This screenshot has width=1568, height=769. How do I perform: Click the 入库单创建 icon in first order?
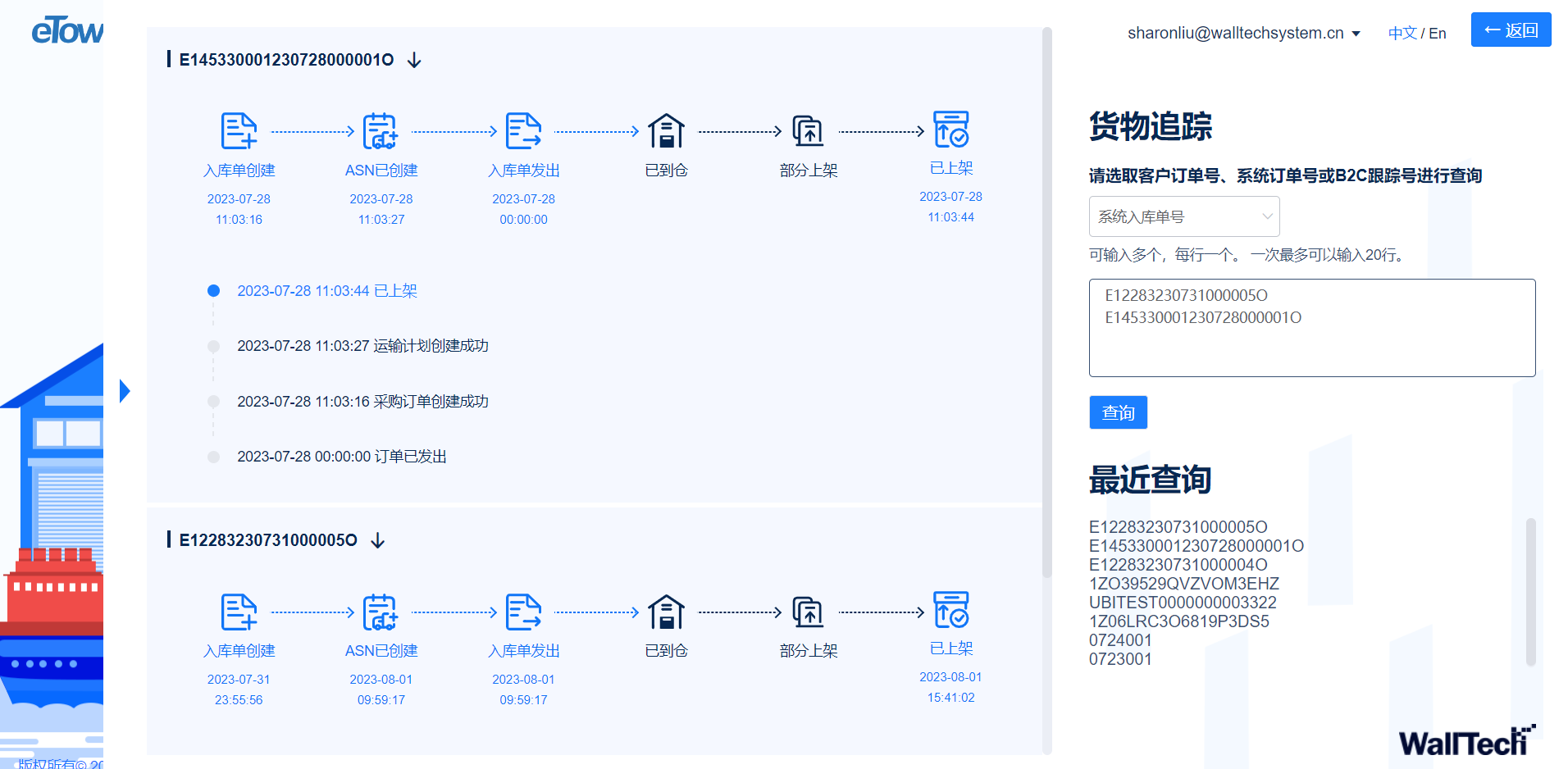239,131
